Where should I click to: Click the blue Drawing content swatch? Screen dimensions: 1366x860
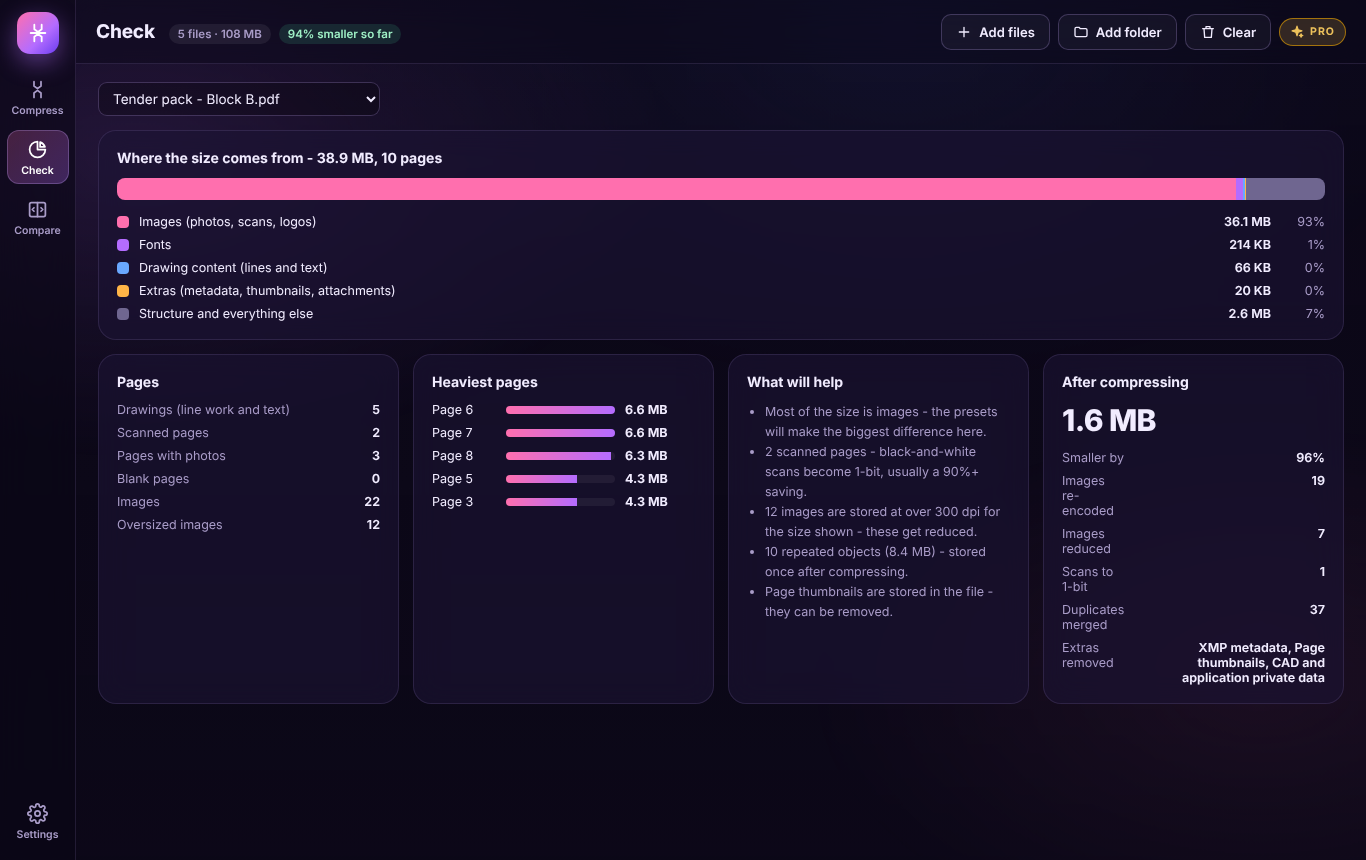click(x=123, y=268)
